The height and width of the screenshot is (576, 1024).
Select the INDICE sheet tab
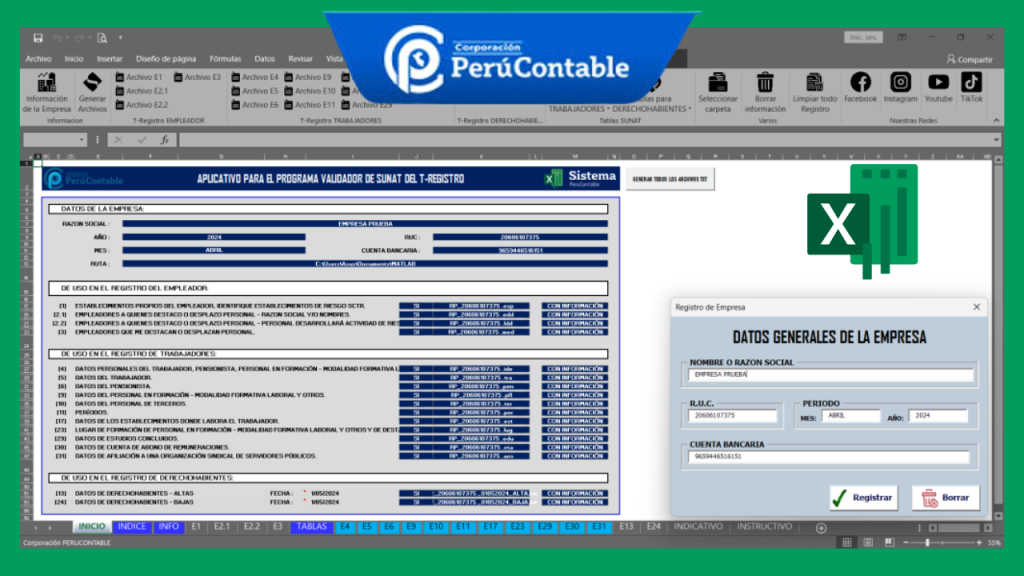[131, 527]
